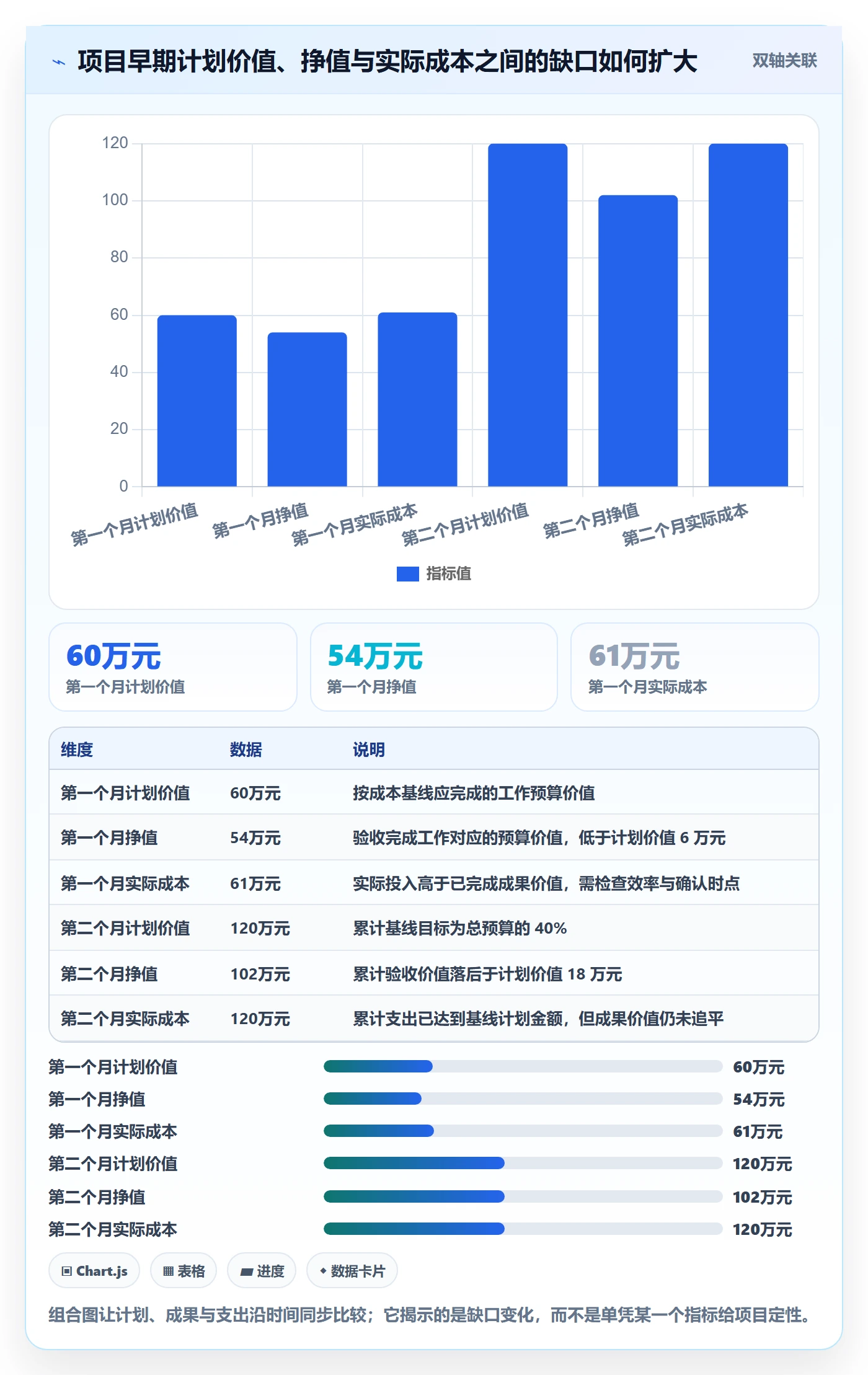The width and height of the screenshot is (868, 1375).
Task: Click the 第一个月实际成本 progress bar
Action: pos(523,1131)
